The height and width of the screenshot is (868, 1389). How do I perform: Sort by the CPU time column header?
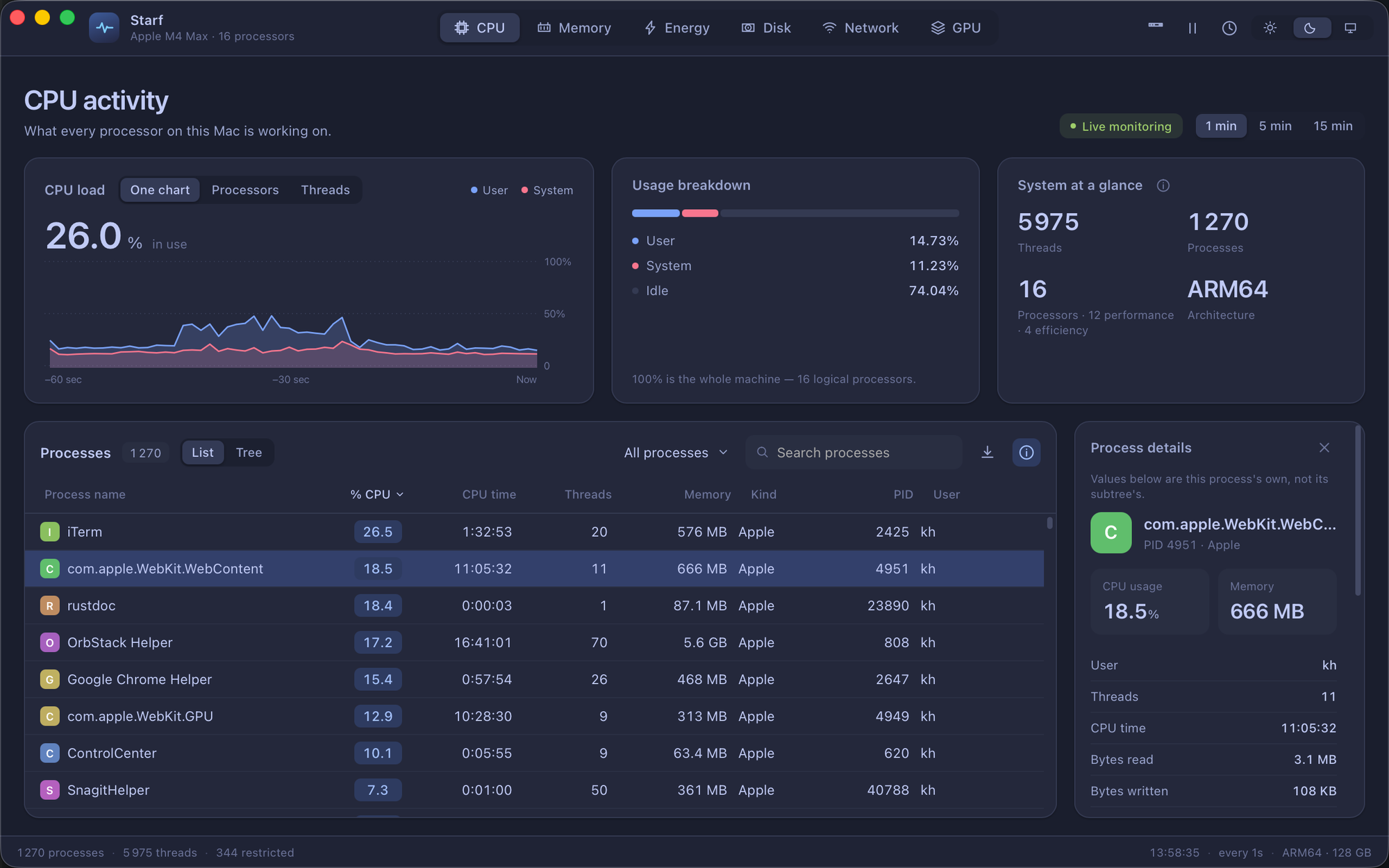[489, 494]
